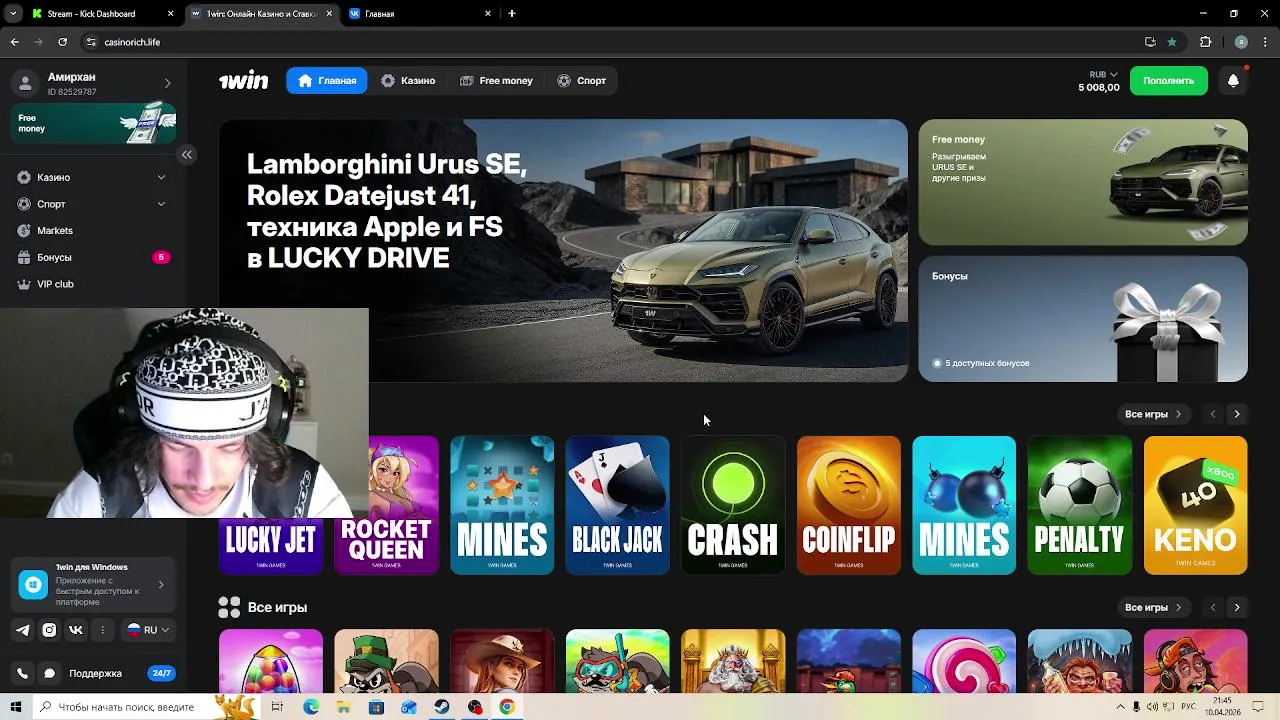Open the Telegram social link
This screenshot has height=720, width=1280.
point(23,630)
